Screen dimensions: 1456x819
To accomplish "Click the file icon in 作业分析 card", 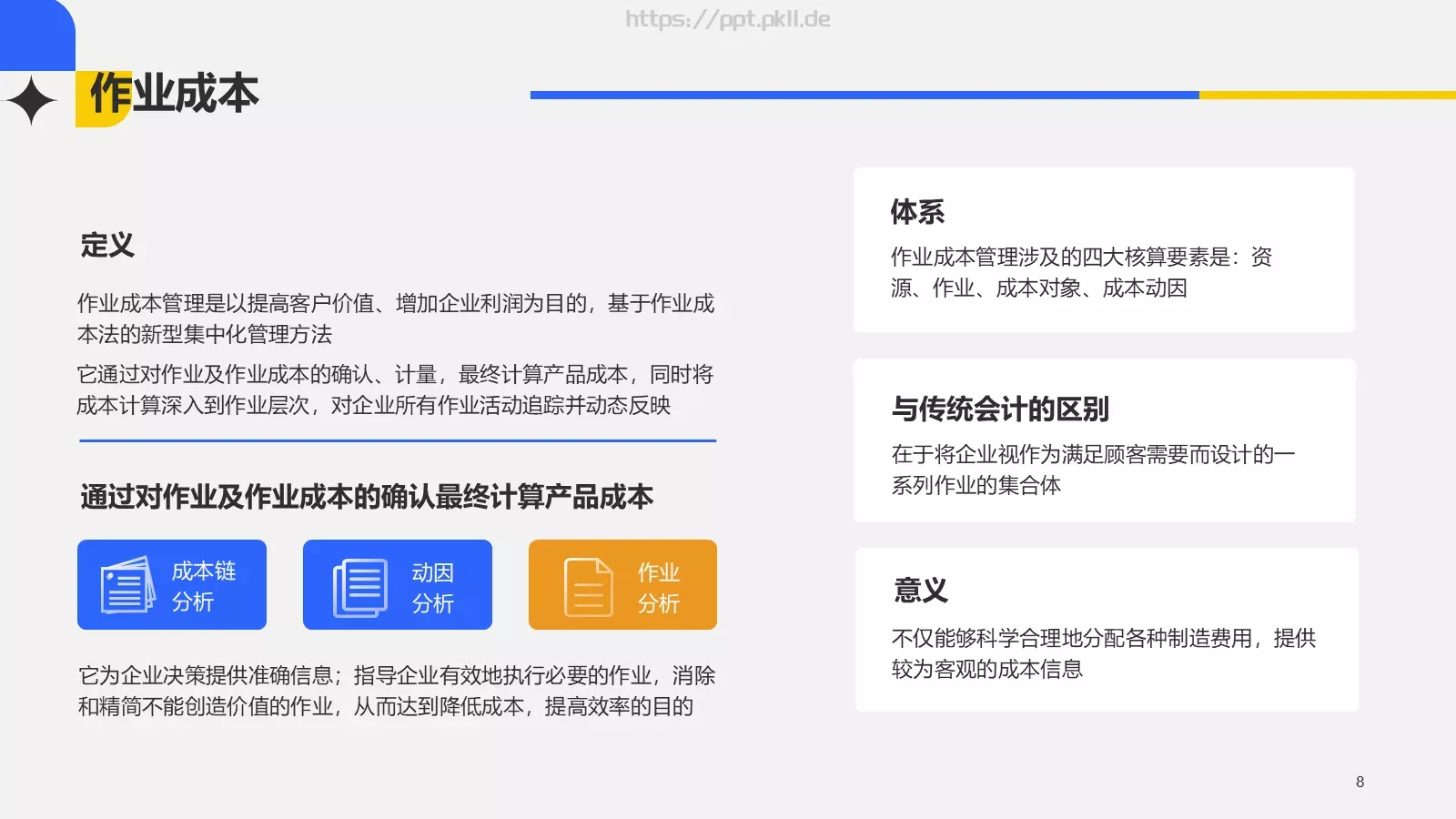I will tap(589, 587).
